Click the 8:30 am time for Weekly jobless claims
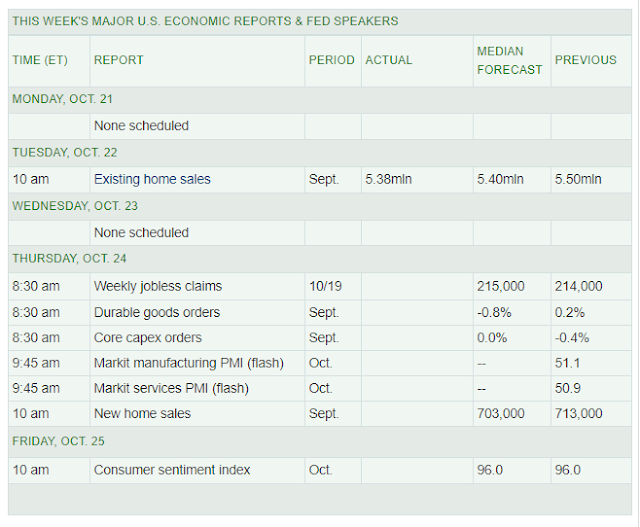The width and height of the screenshot is (640, 527). 36,286
